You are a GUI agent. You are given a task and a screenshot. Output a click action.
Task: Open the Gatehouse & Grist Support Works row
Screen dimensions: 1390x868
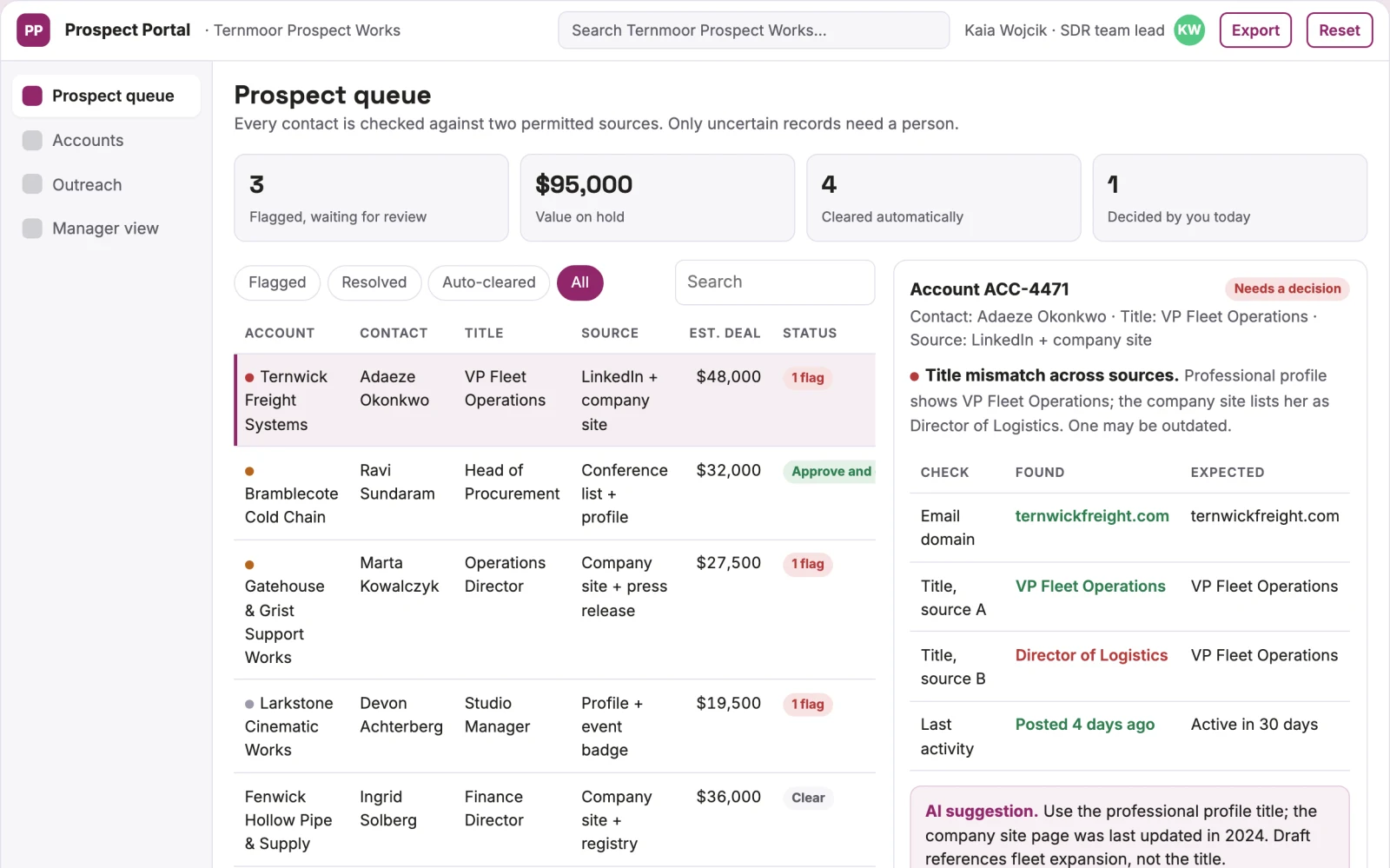[x=554, y=610]
